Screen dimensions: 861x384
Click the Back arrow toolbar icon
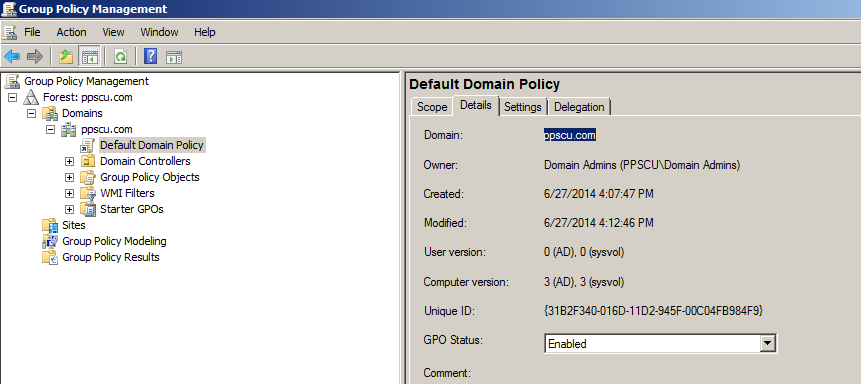(x=12, y=56)
